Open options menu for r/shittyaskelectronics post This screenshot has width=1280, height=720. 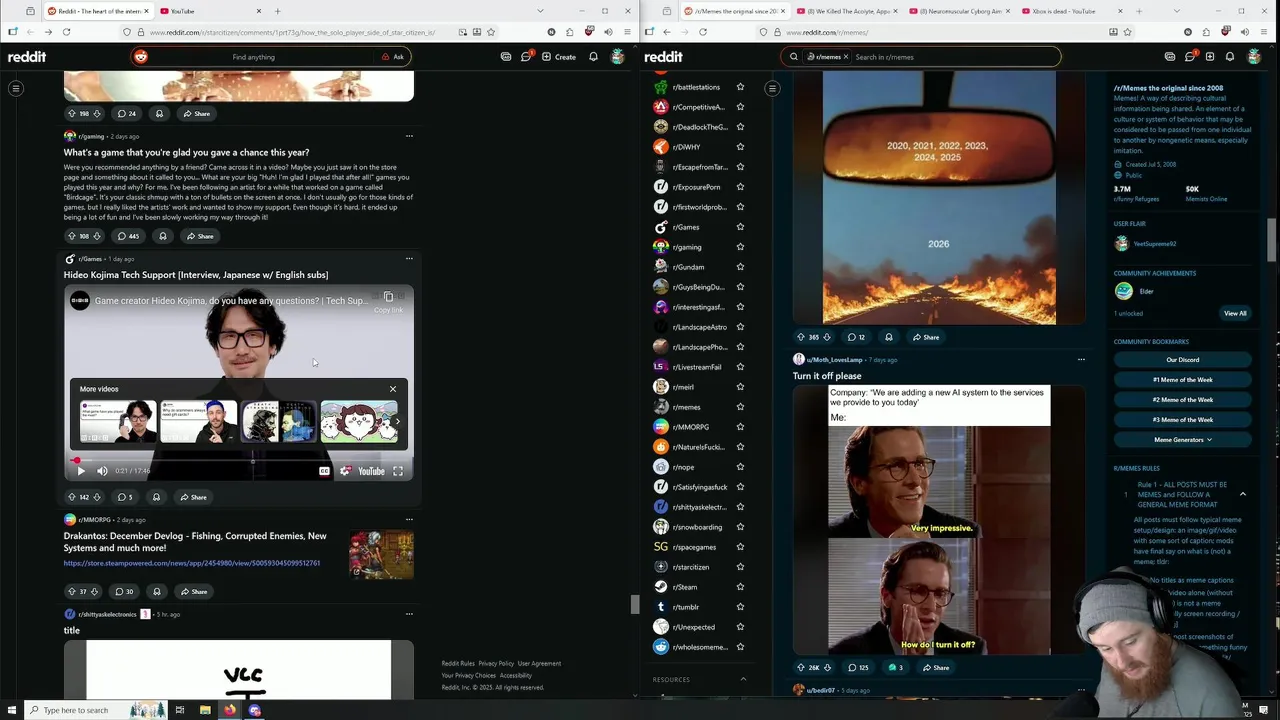point(409,614)
